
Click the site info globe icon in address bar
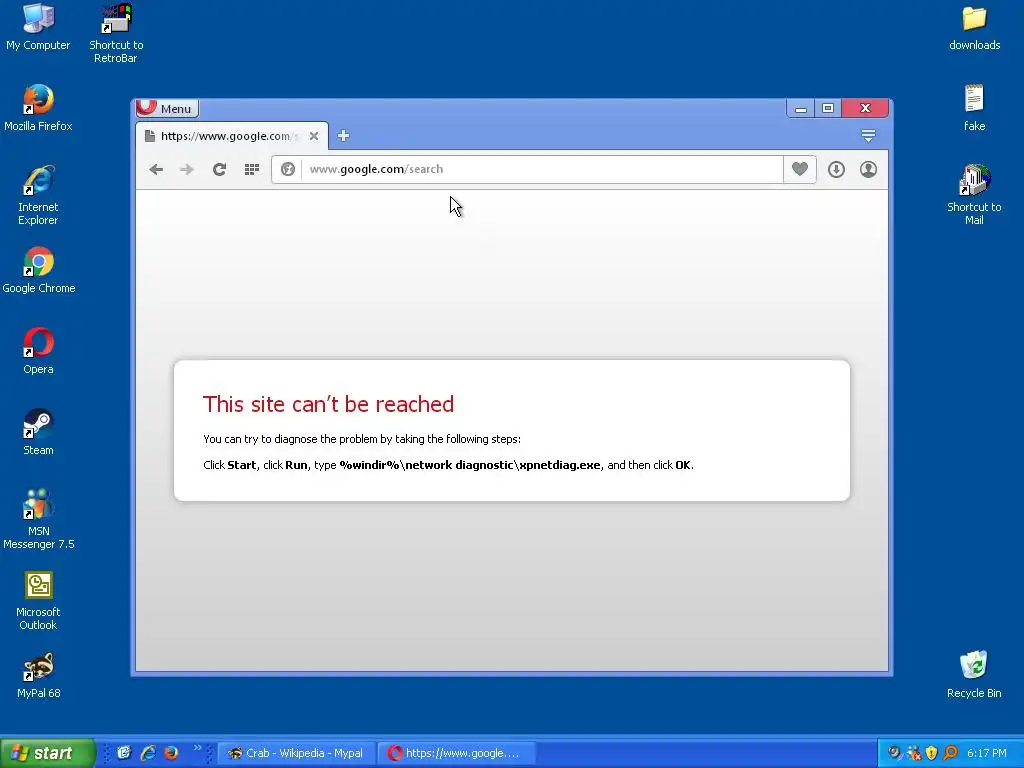coord(287,169)
